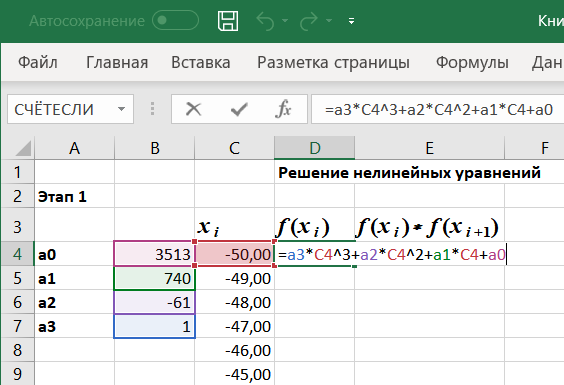Viewport: 564px width, 385px height.
Task: Select row 7 header
Action: (x=17, y=326)
